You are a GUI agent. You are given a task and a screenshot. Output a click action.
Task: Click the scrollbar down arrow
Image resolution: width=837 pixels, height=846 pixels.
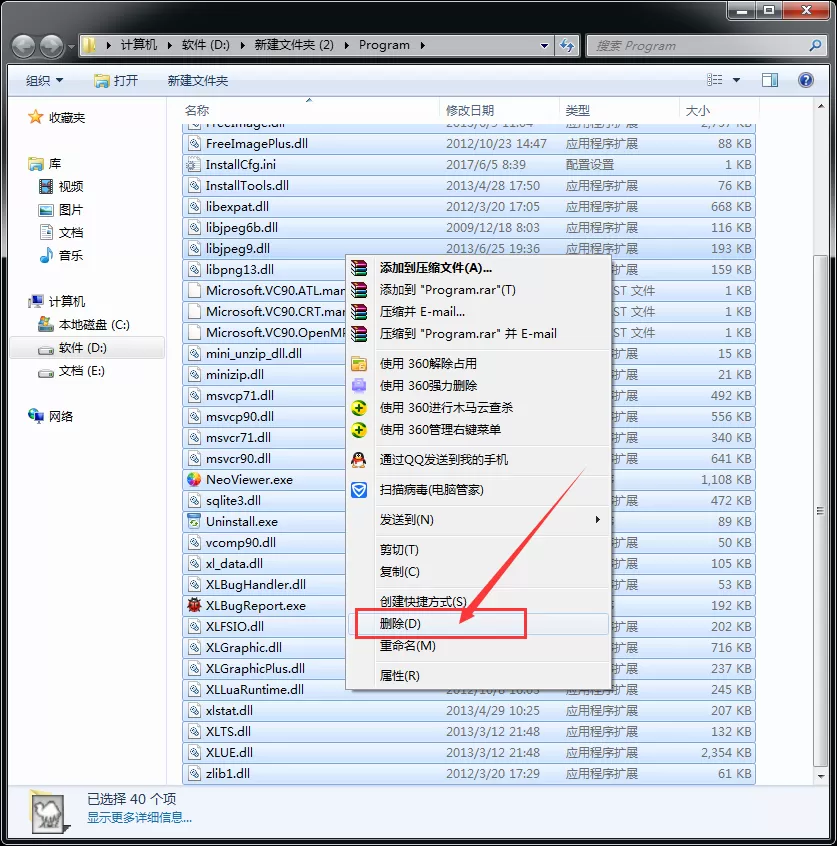point(820,776)
